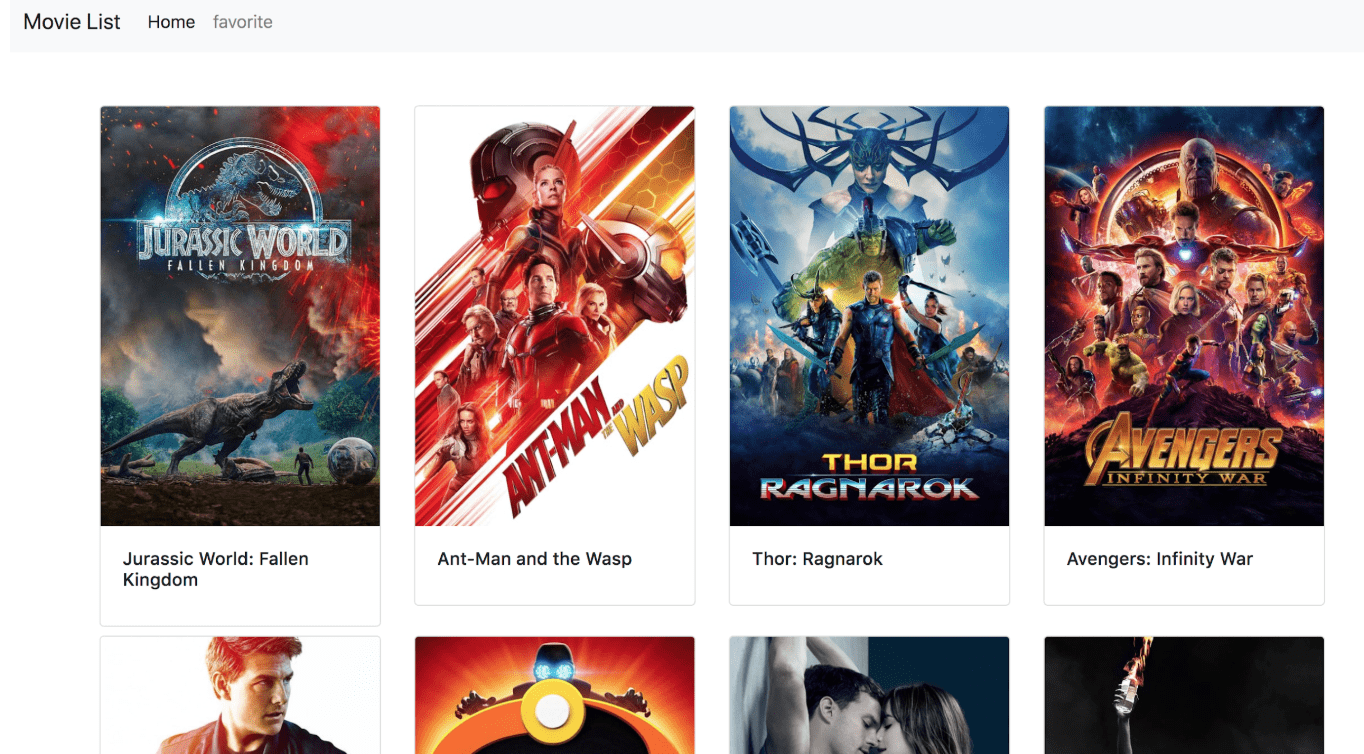1364x754 pixels.
Task: Click the title text Jurassic World: Fallen Kingdom
Action: [x=216, y=569]
